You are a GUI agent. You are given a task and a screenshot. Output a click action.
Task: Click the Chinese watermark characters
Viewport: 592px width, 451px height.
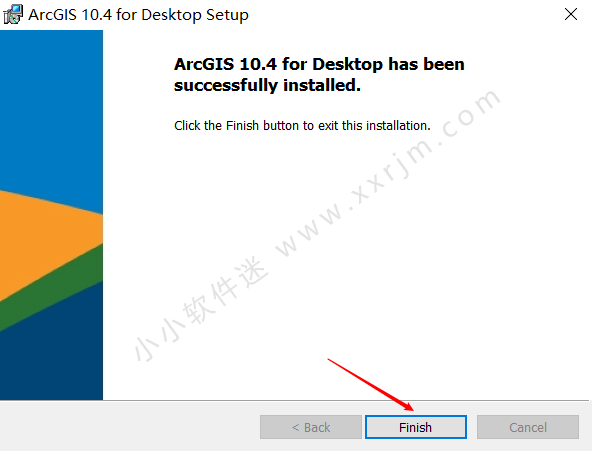point(201,309)
